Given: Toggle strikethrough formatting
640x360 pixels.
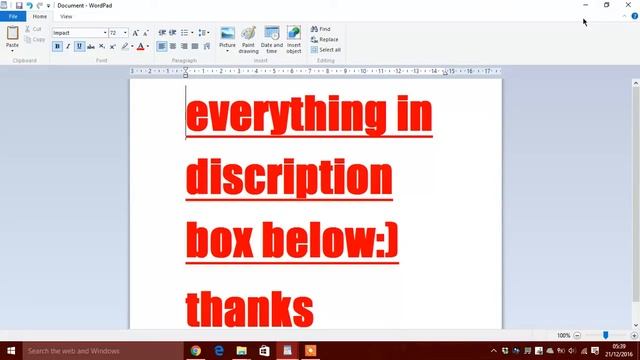Looking at the screenshot, I should (x=91, y=47).
